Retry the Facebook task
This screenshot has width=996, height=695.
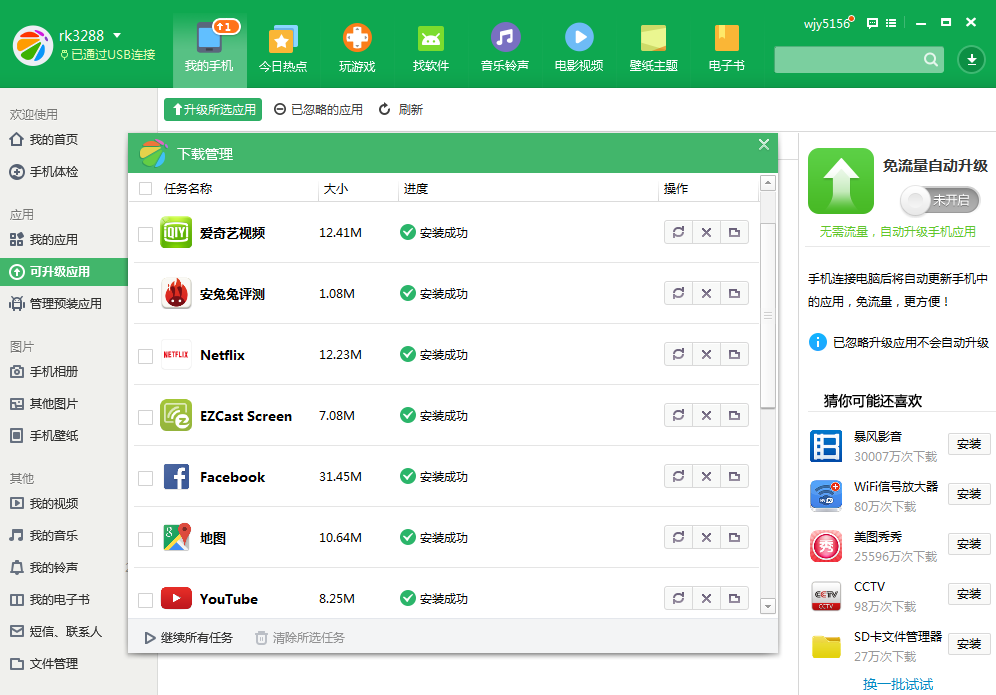678,476
